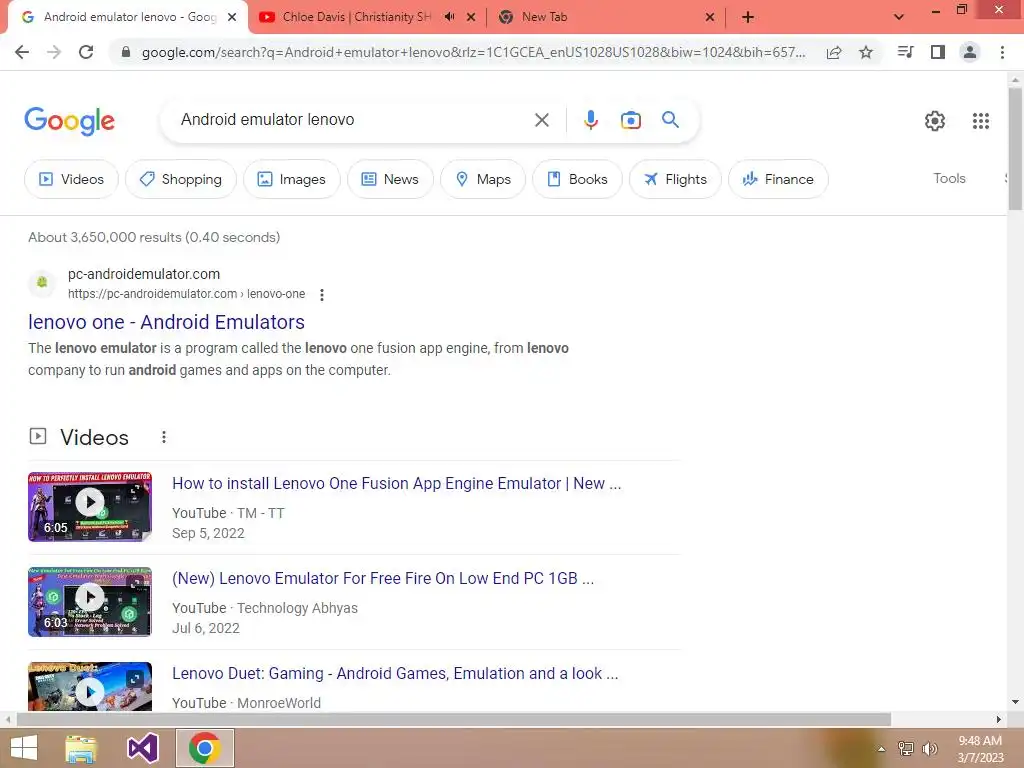Click the Chrome taskbar icon
The height and width of the screenshot is (768, 1024).
click(204, 748)
